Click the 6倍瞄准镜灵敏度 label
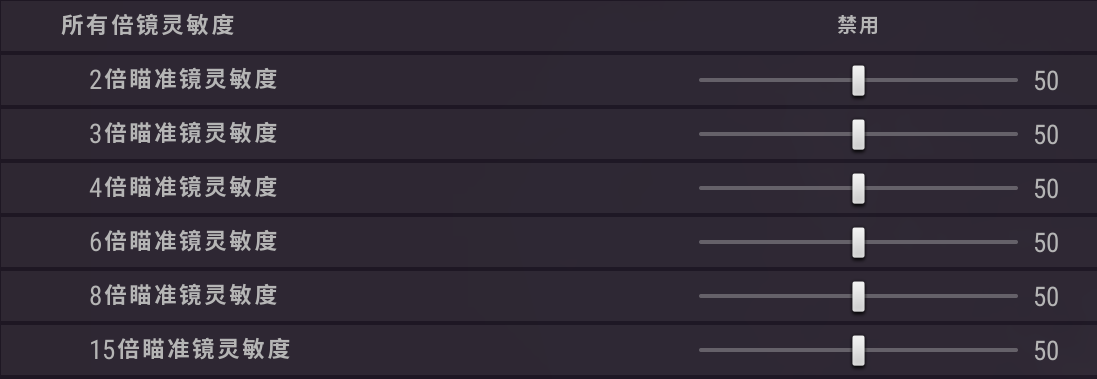Viewport: 1097px width, 379px height. (183, 241)
